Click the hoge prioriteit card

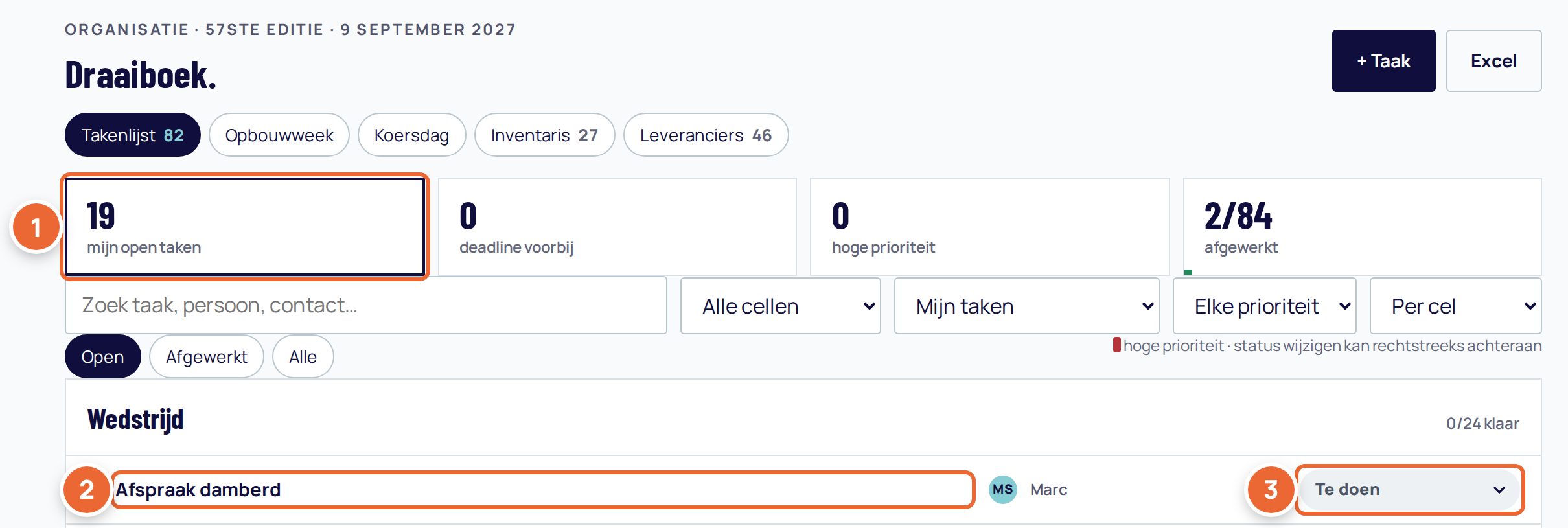tap(990, 227)
